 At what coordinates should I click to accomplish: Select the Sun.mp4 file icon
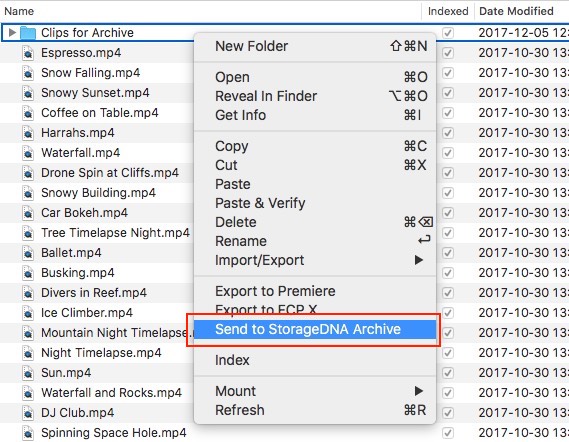28,373
